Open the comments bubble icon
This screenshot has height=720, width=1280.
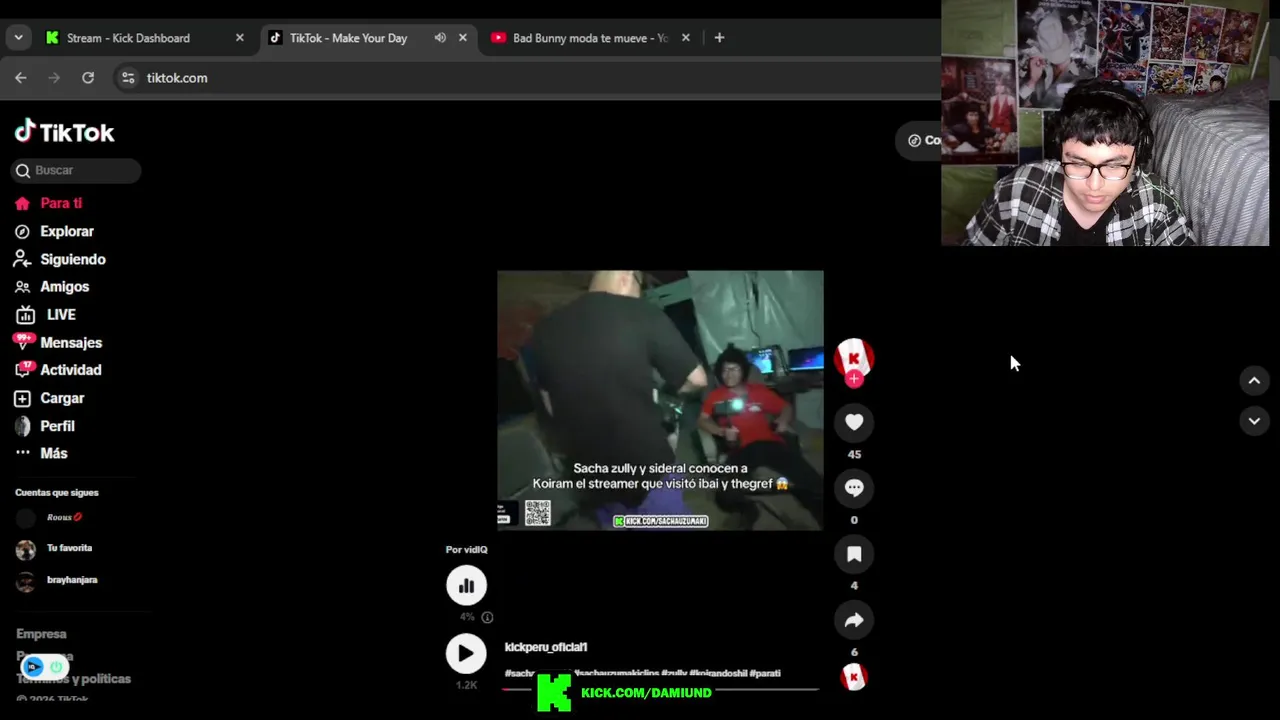click(854, 488)
